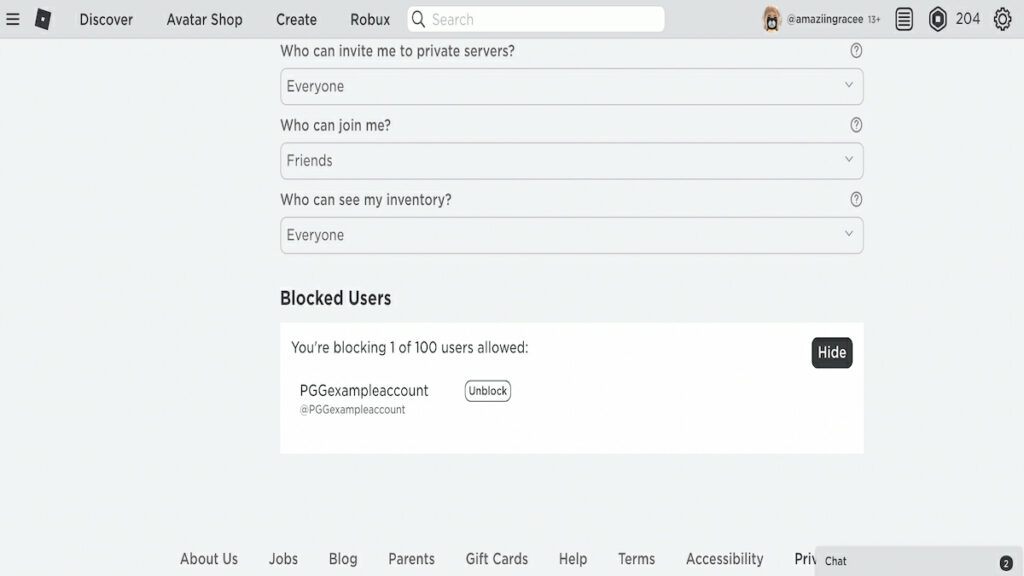Viewport: 1024px width, 576px height.
Task: Open the settings gear icon
Action: pyautogui.click(x=1002, y=19)
